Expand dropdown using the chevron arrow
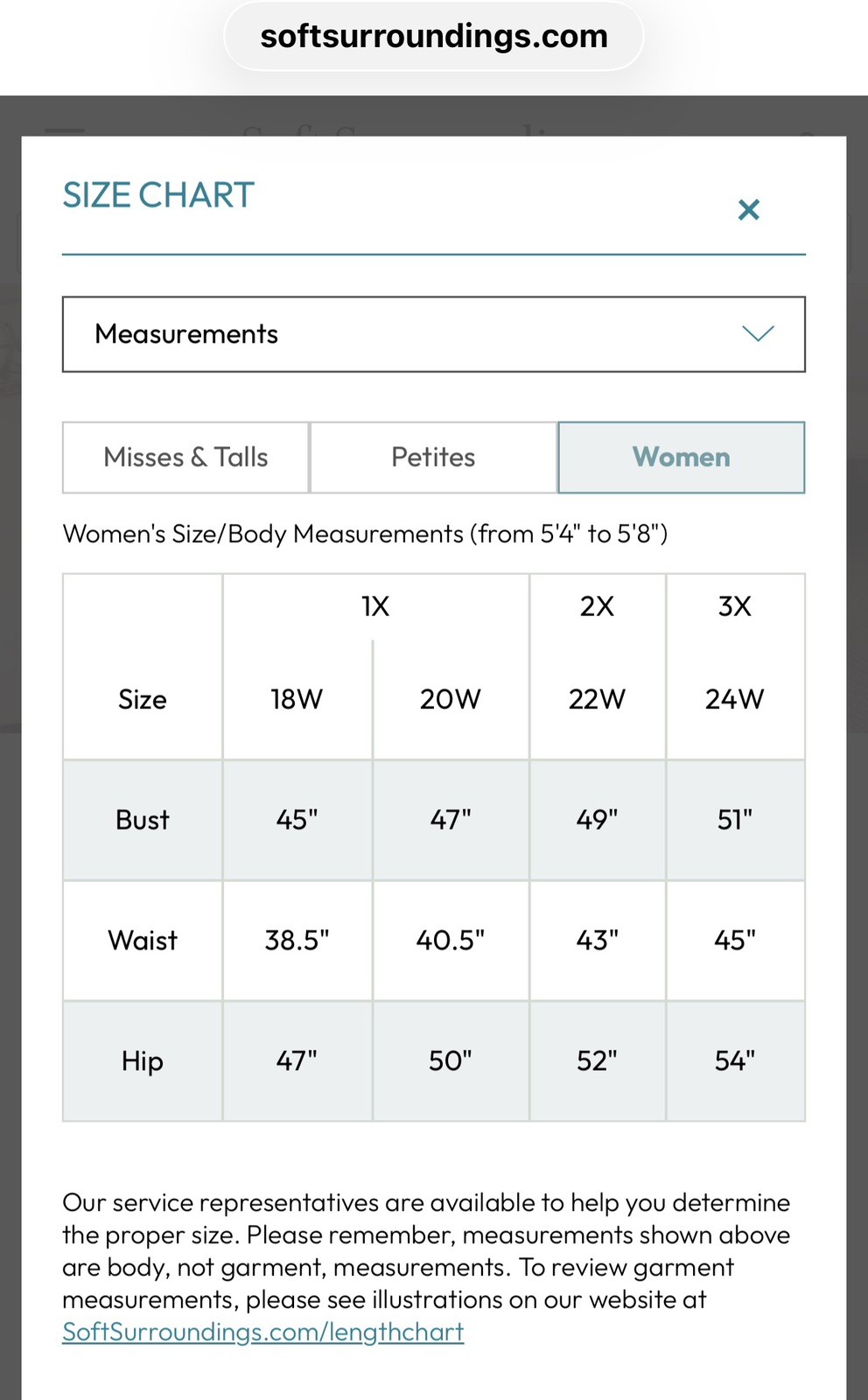 point(758,333)
